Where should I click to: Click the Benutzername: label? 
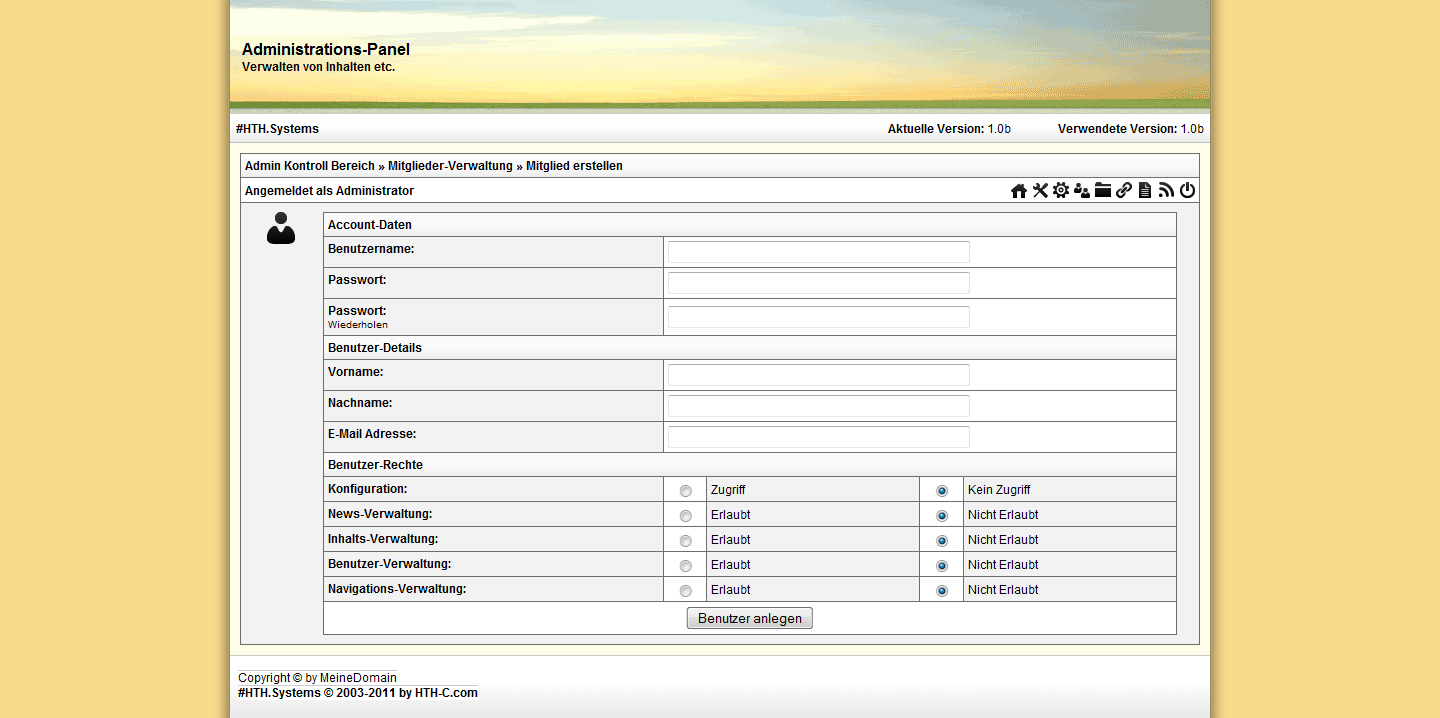371,248
